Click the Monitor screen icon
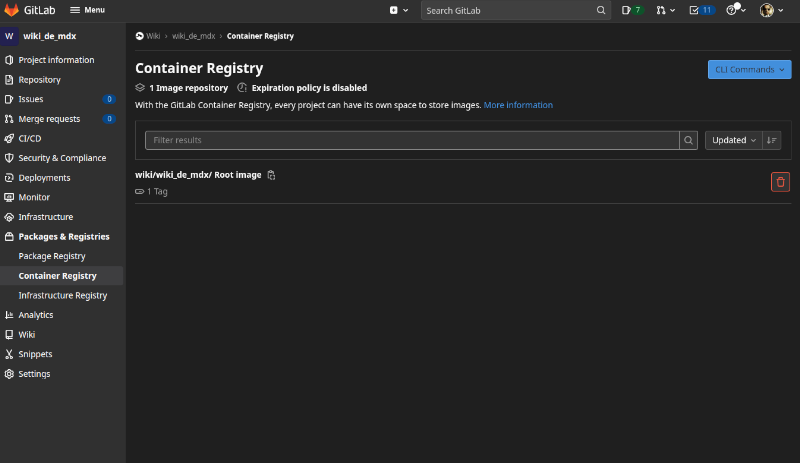The width and height of the screenshot is (800, 463). [9, 197]
